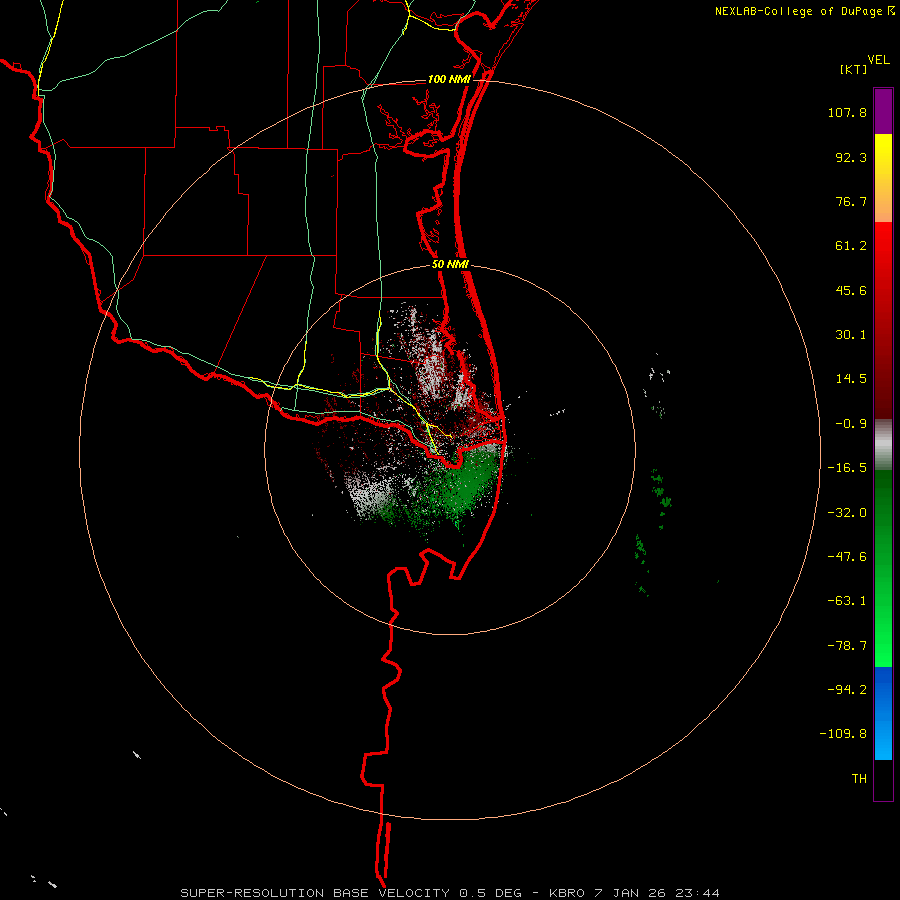This screenshot has width=900, height=900.
Task: Click the -94.2 value on velocity scale
Action: click(x=847, y=690)
